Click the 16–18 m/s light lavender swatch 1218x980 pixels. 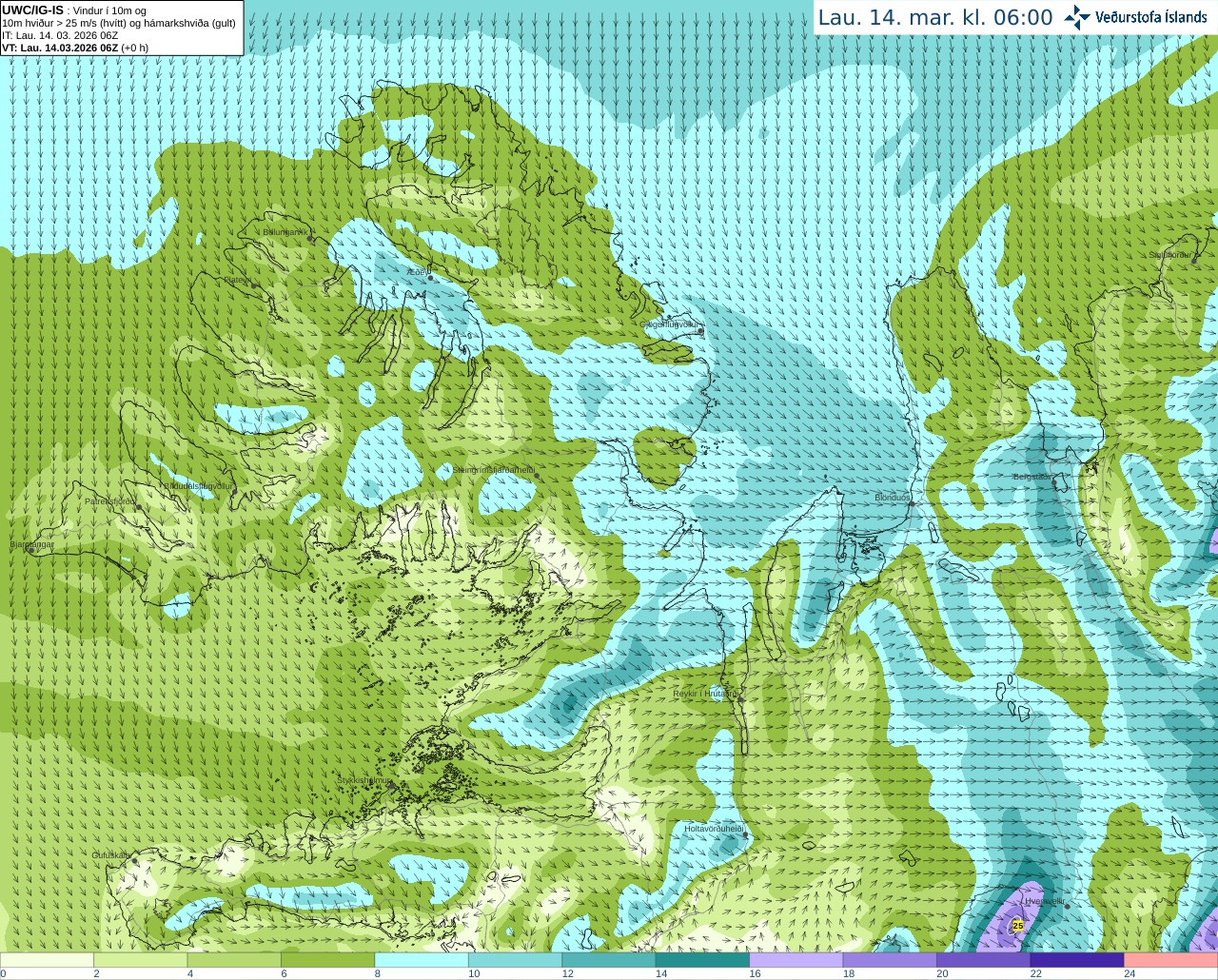(x=796, y=960)
